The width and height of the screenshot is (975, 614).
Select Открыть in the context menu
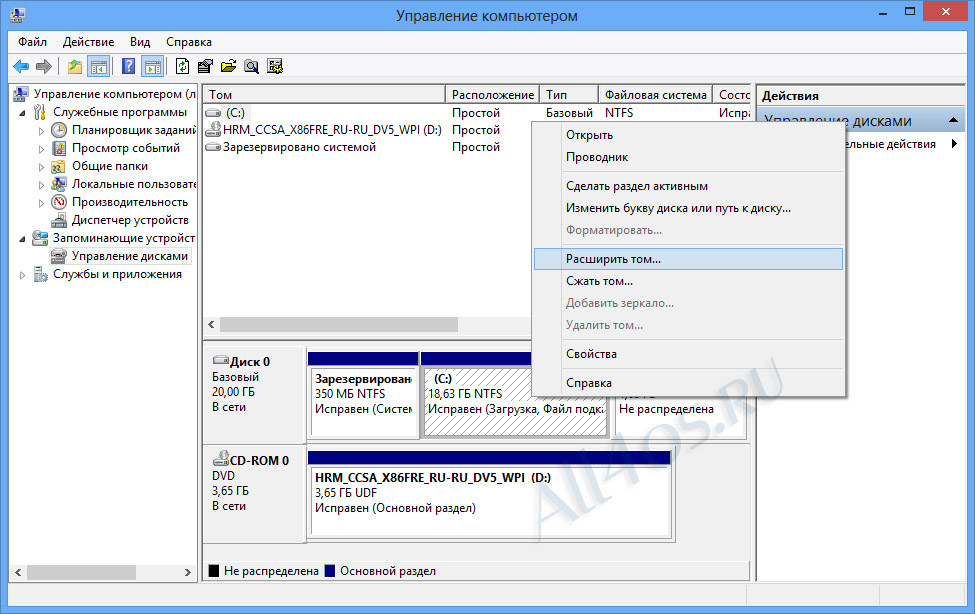pos(688,135)
